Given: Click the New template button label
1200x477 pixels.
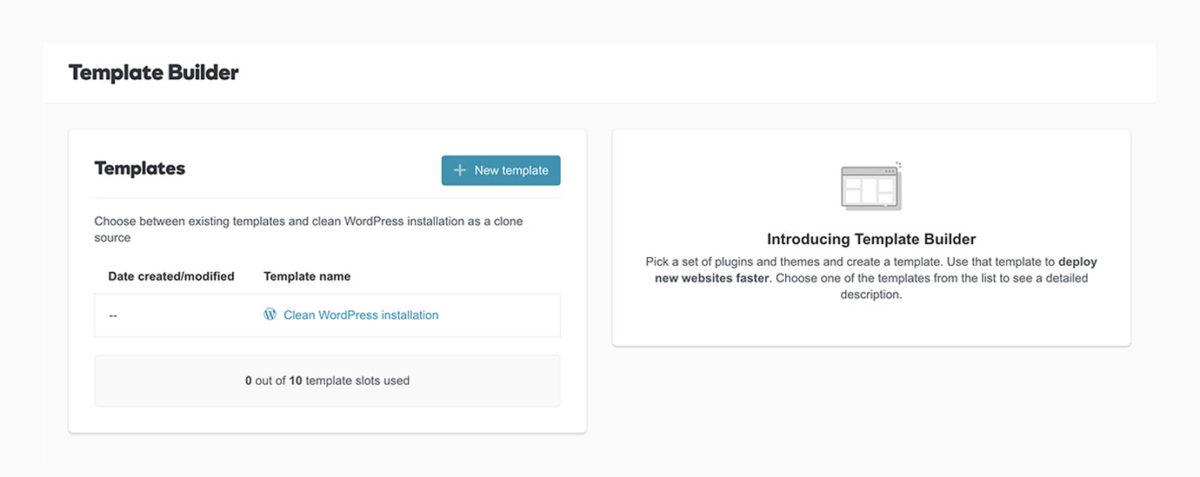Looking at the screenshot, I should [x=511, y=170].
